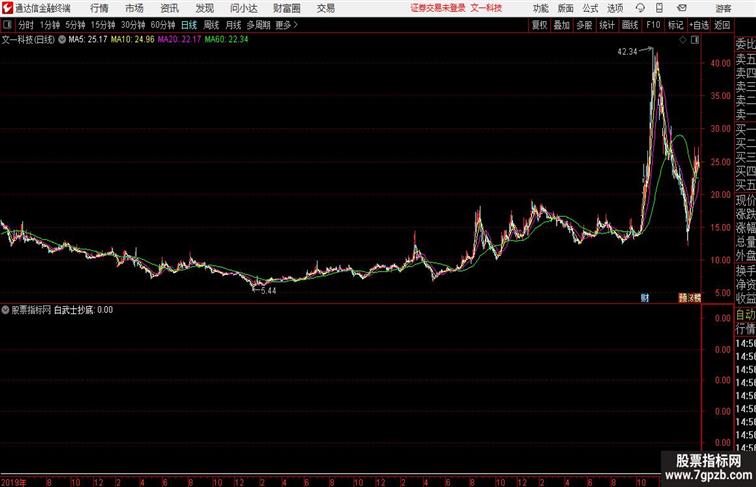Open the 交易 menu
Screen dimensions: 756x487
pyautogui.click(x=325, y=8)
